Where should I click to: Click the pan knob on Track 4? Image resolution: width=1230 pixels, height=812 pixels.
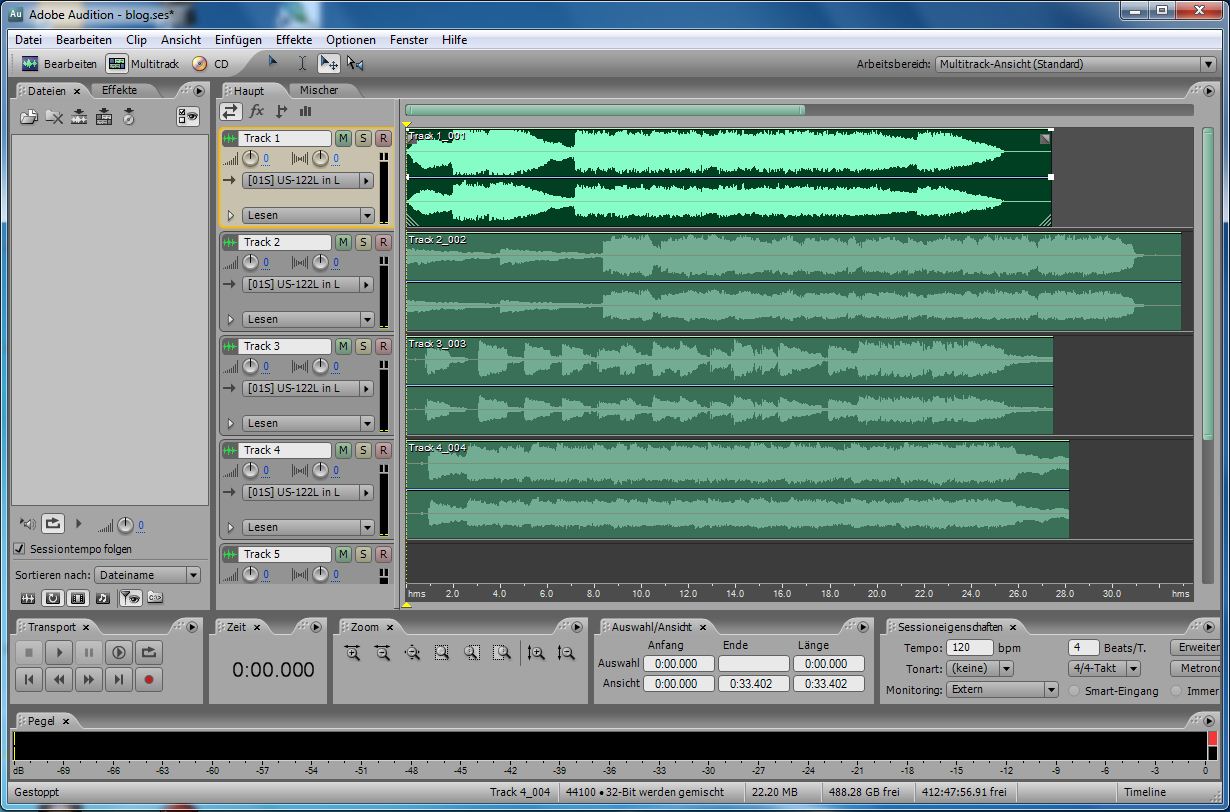[x=320, y=470]
